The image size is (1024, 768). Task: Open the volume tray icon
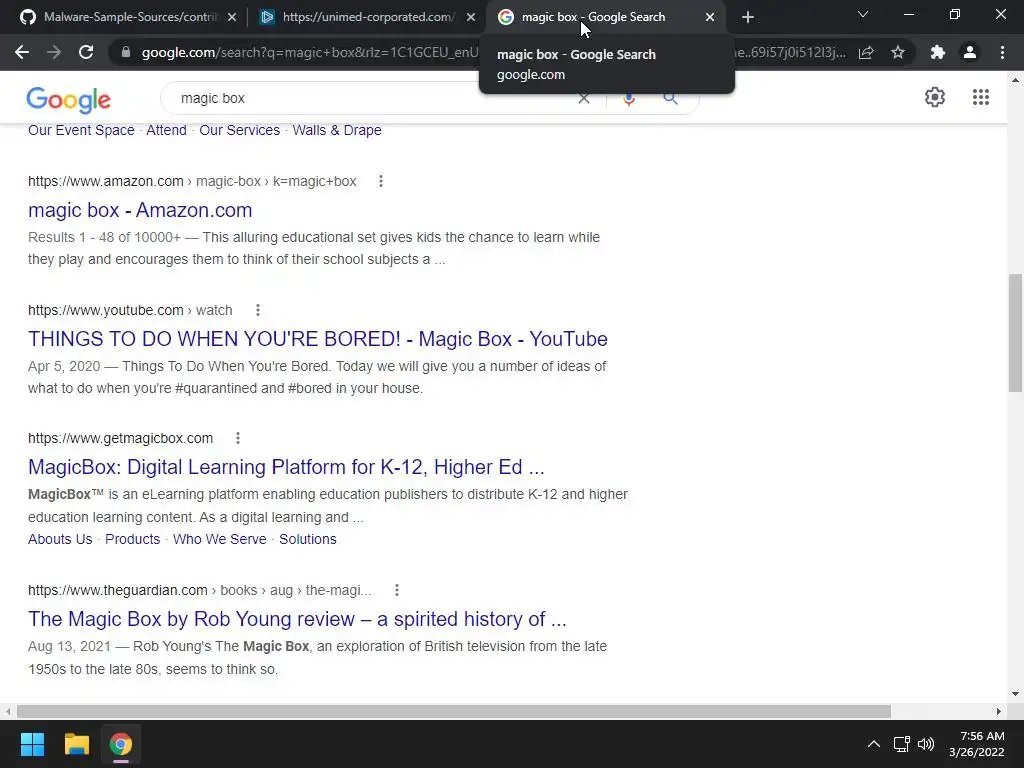coord(926,744)
